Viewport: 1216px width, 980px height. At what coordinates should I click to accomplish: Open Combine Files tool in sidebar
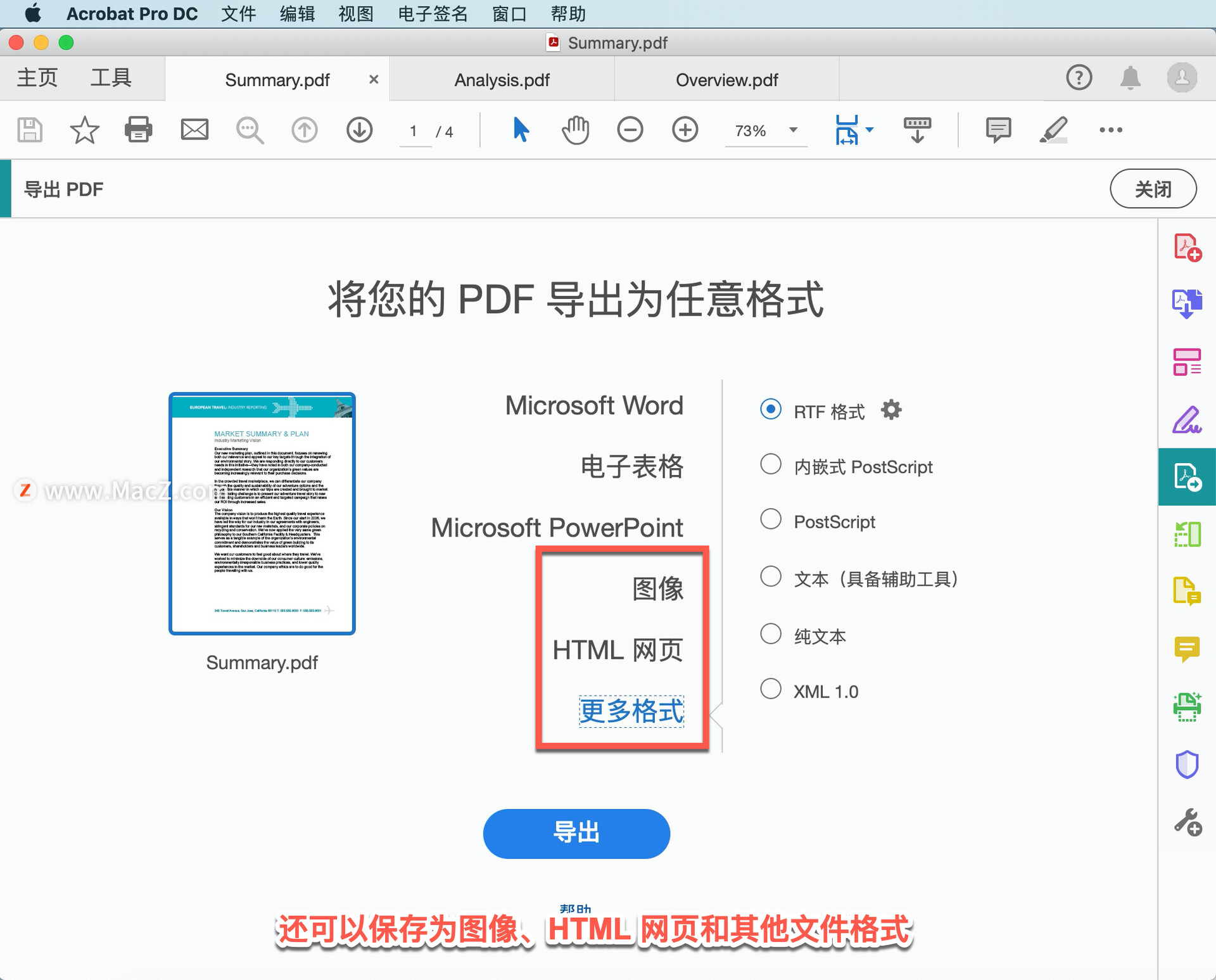click(1187, 304)
